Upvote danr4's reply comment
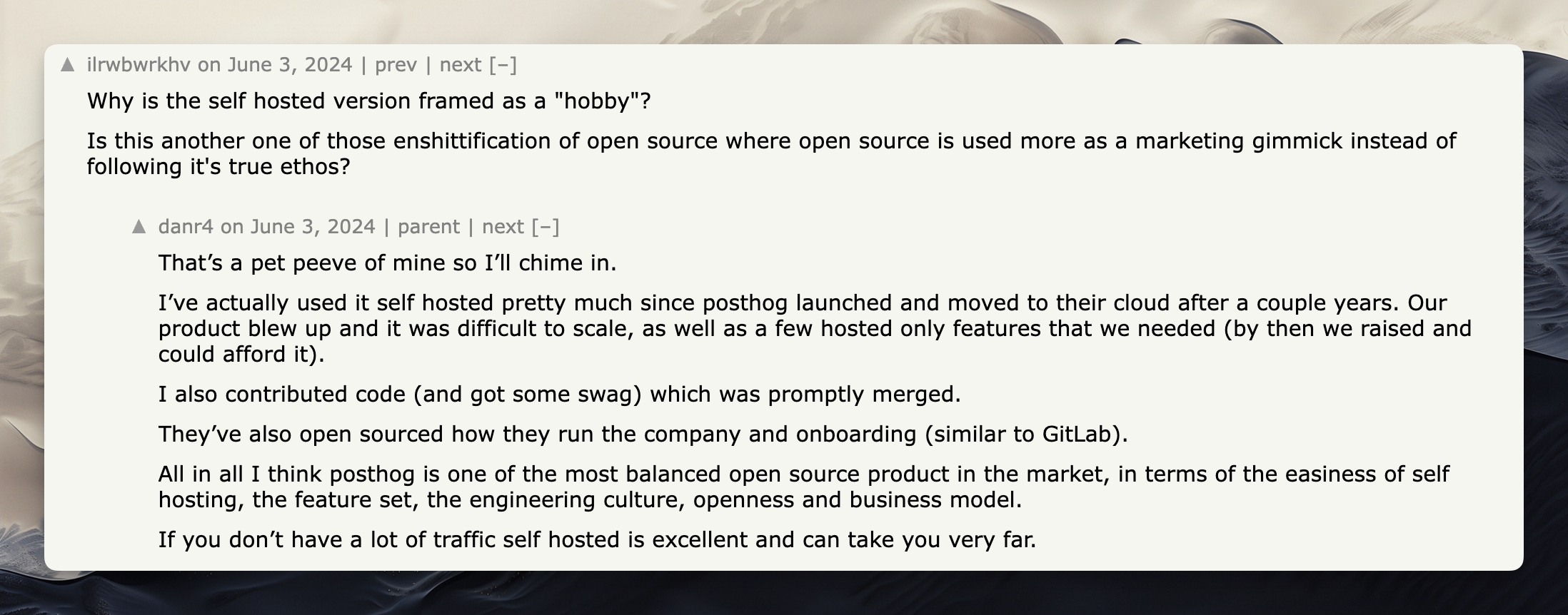The height and width of the screenshot is (615, 1568). pyautogui.click(x=139, y=227)
